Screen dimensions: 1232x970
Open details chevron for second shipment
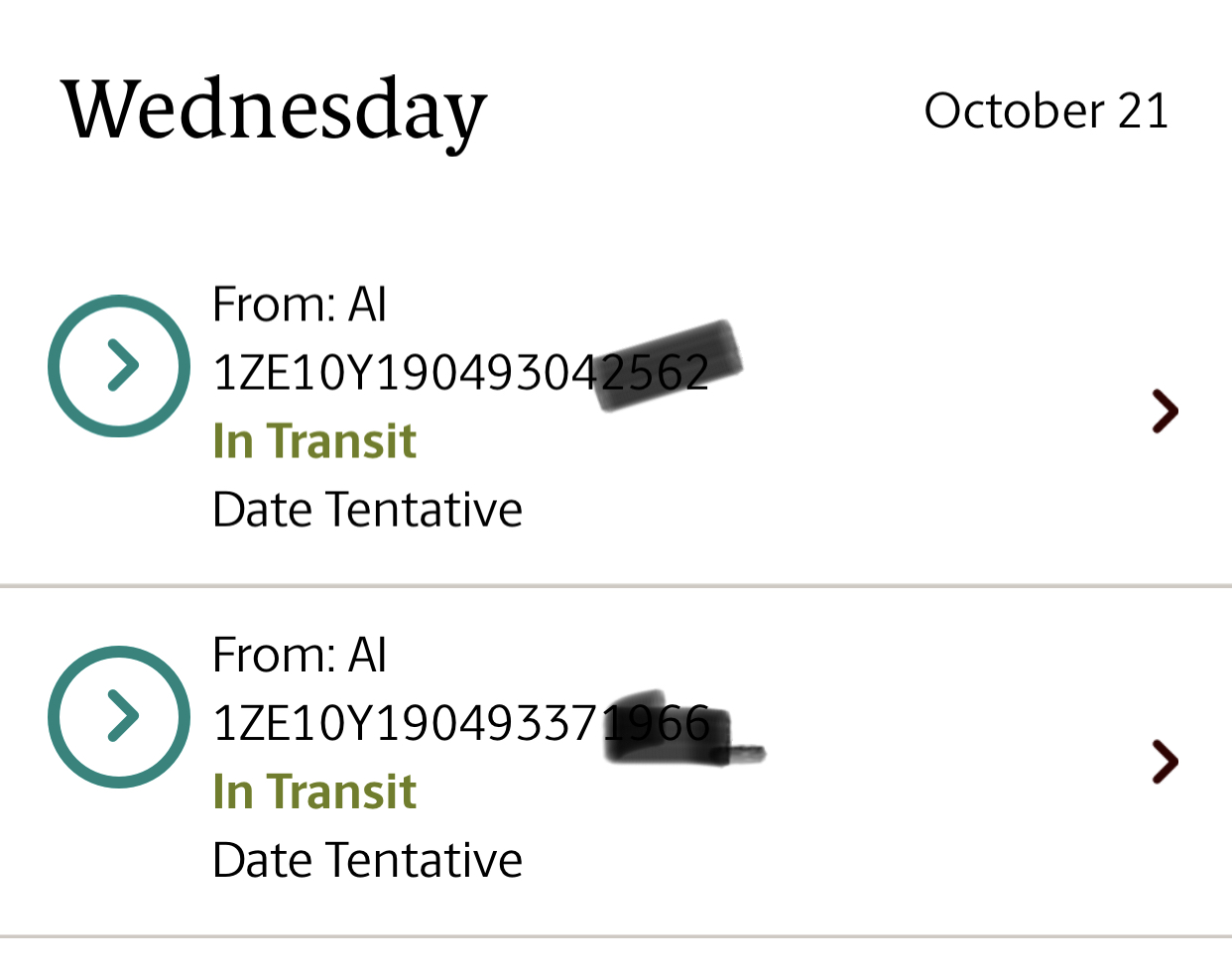tap(1166, 762)
